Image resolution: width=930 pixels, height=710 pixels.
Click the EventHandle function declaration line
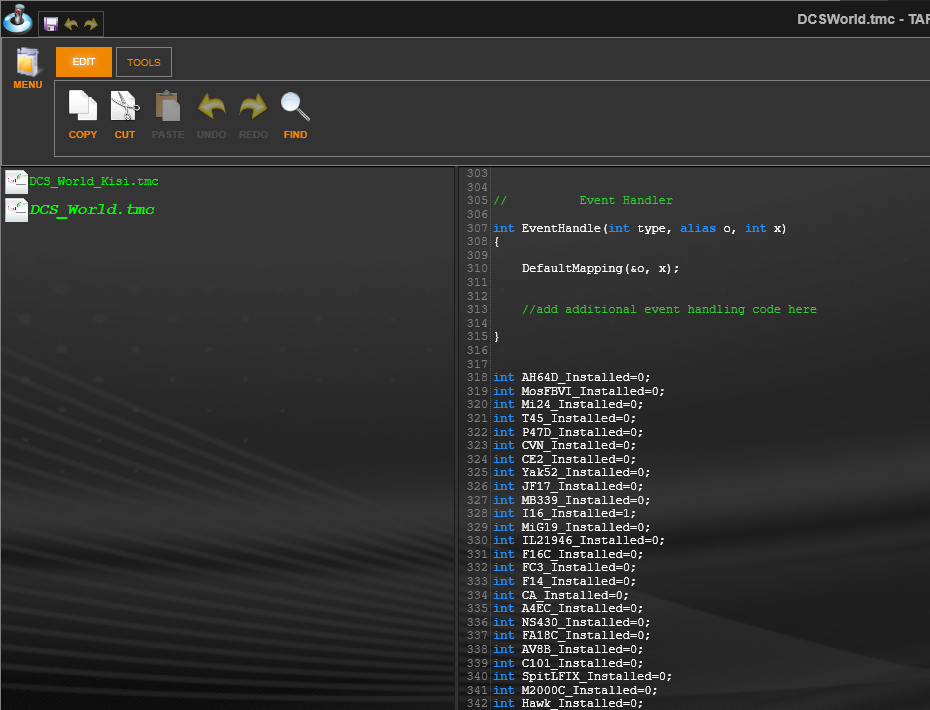point(639,228)
